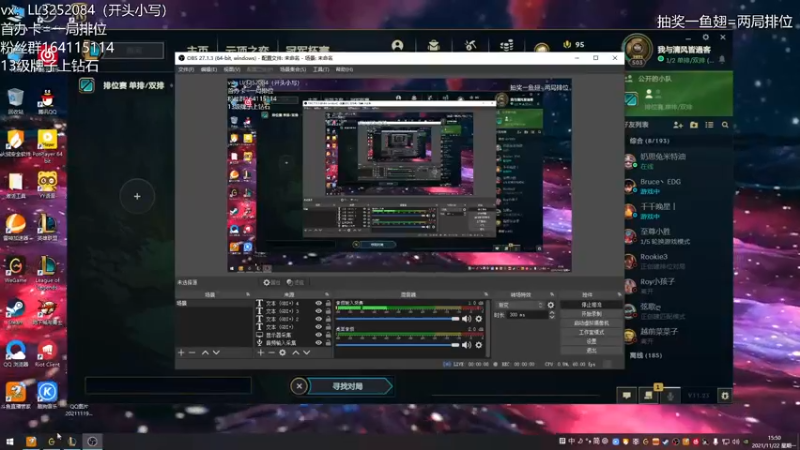Open the 场景集合 menu in OBS
Image resolution: width=800 pixels, height=450 pixels.
293,69
